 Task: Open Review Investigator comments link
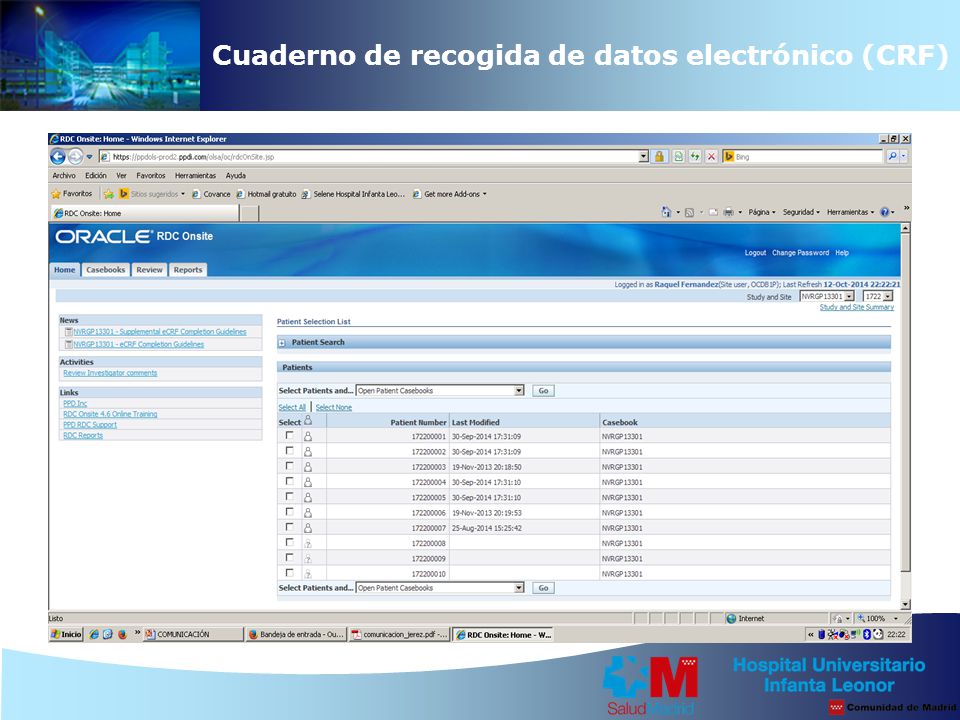click(110, 373)
